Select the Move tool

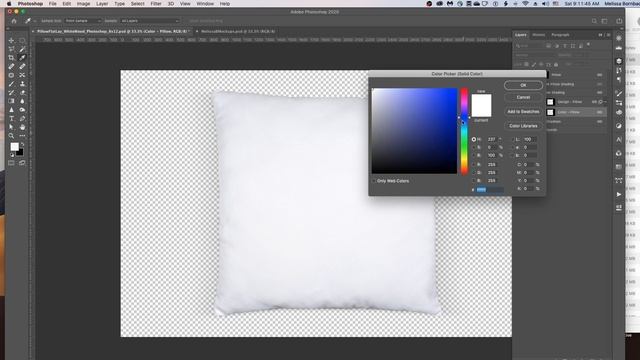click(x=11, y=40)
